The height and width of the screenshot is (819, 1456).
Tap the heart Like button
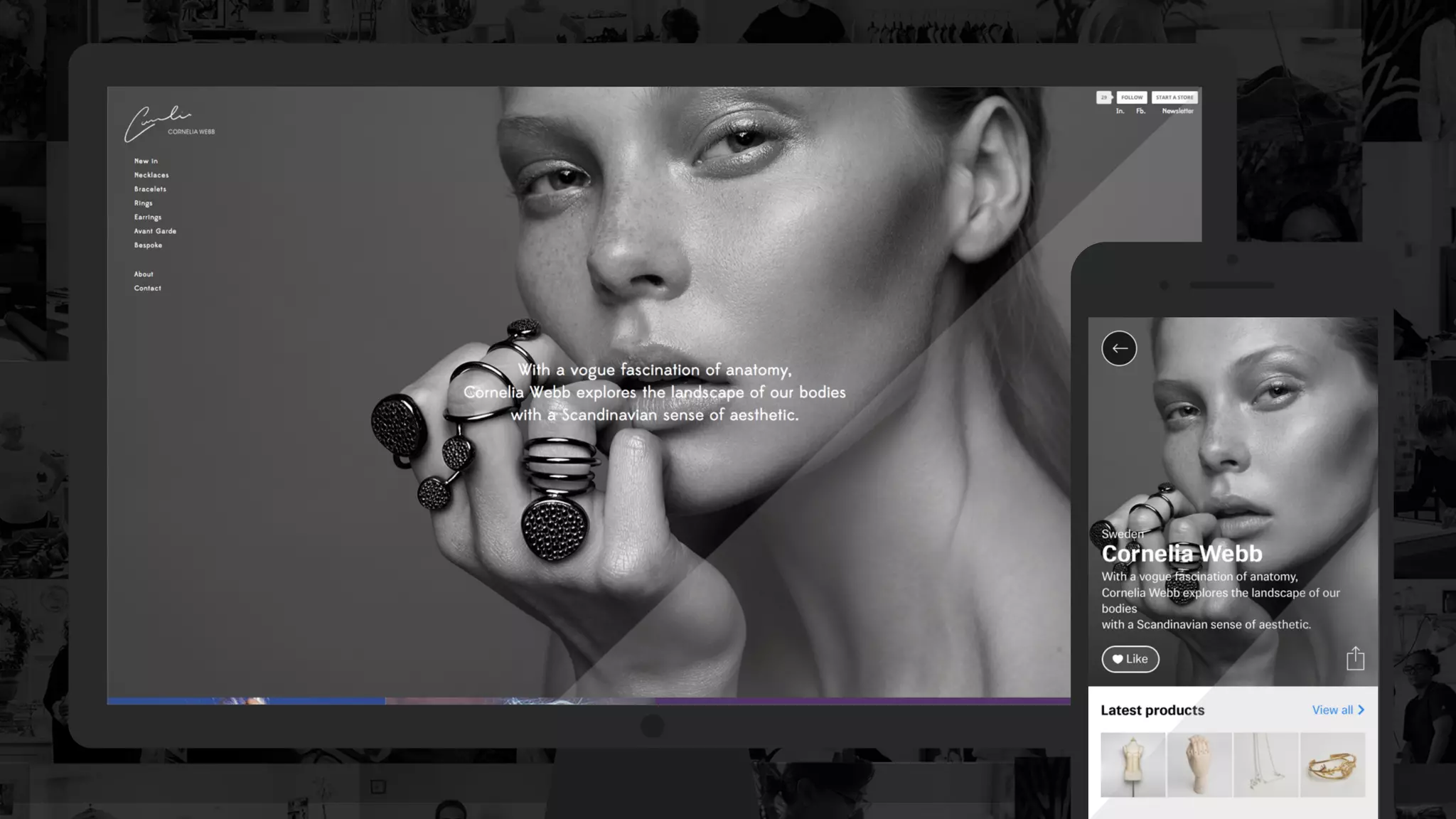pos(1130,659)
